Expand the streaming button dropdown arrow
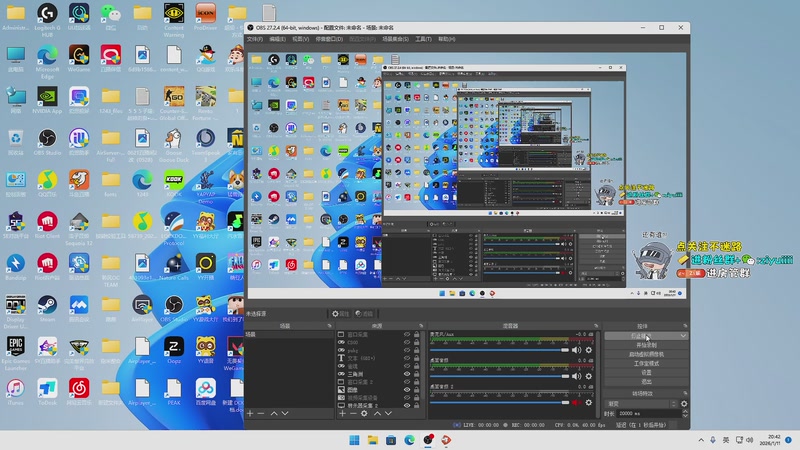Image resolution: width=800 pixels, height=450 pixels. click(x=683, y=336)
